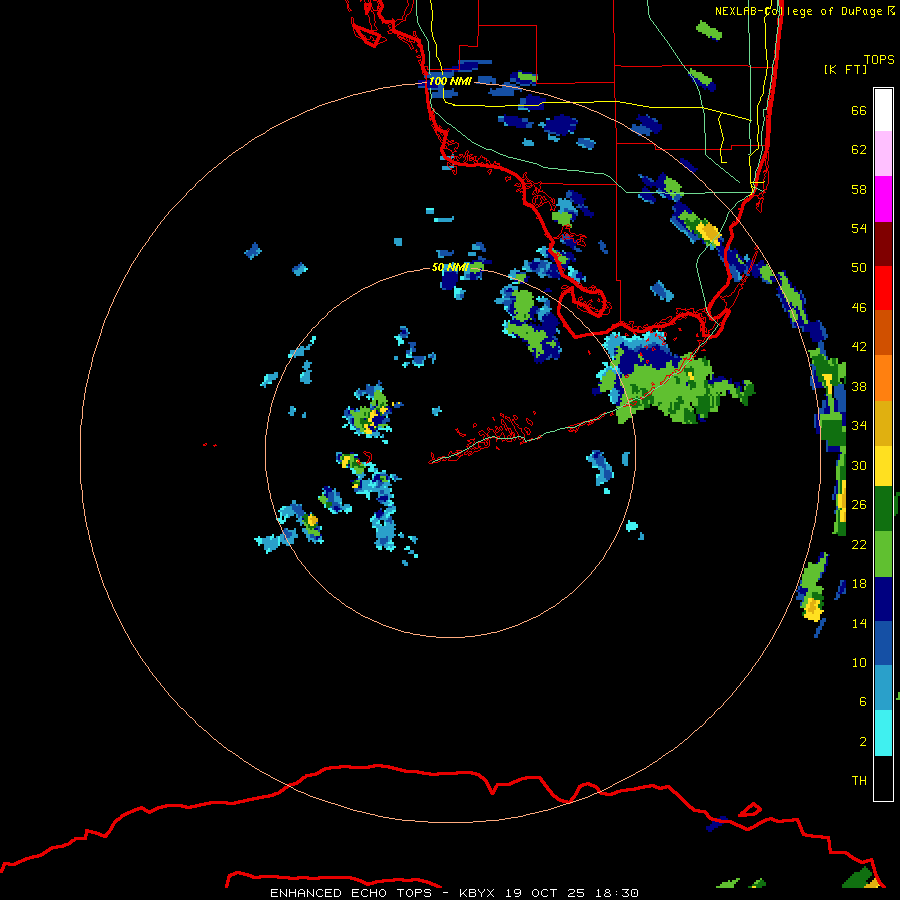
Task: Click the 58 value on legend scale
Action: pyautogui.click(x=859, y=189)
